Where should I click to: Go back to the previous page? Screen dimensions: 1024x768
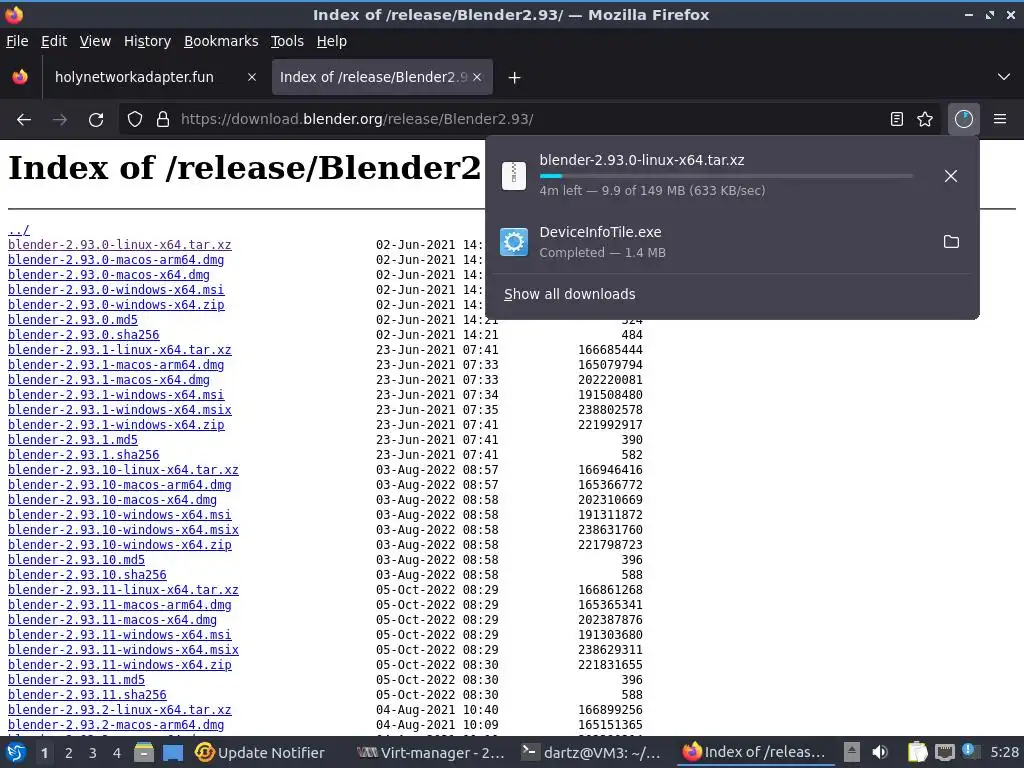[x=24, y=120]
